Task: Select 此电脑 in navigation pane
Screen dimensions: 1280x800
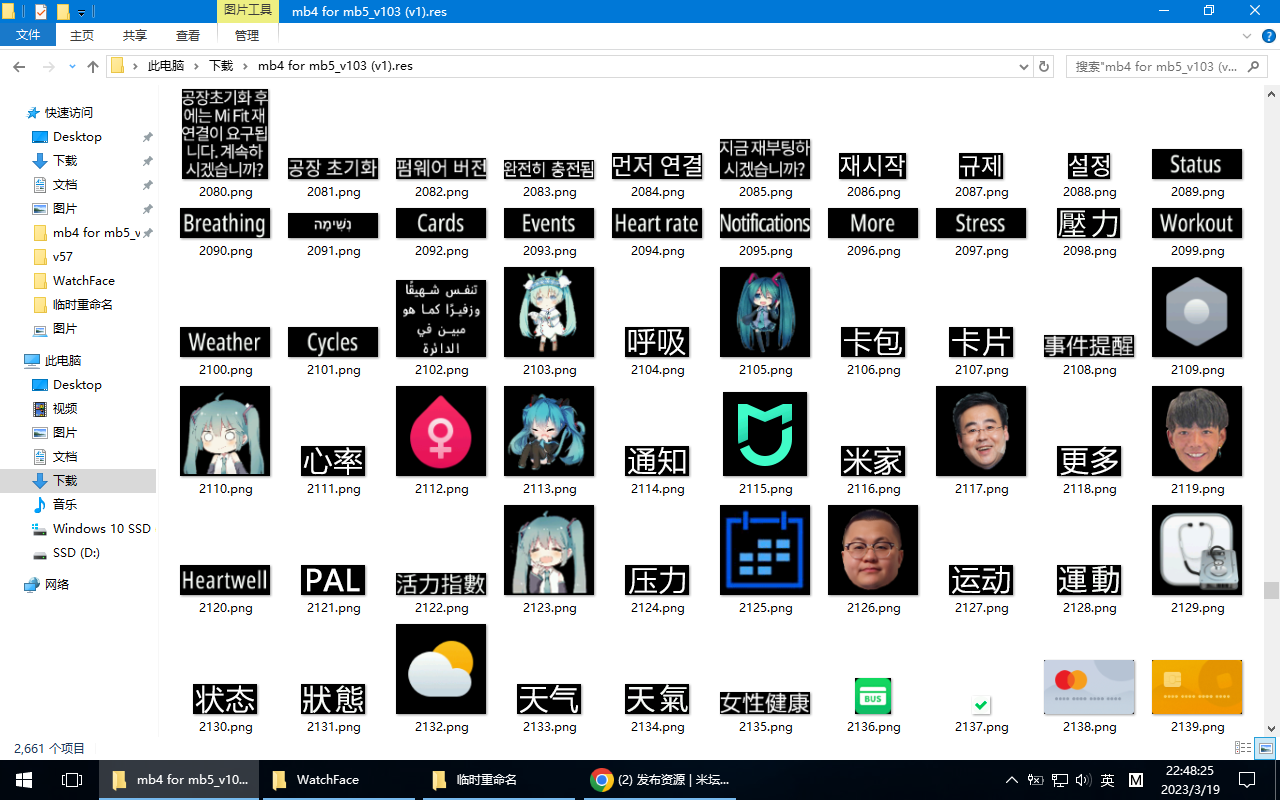Action: (x=63, y=361)
